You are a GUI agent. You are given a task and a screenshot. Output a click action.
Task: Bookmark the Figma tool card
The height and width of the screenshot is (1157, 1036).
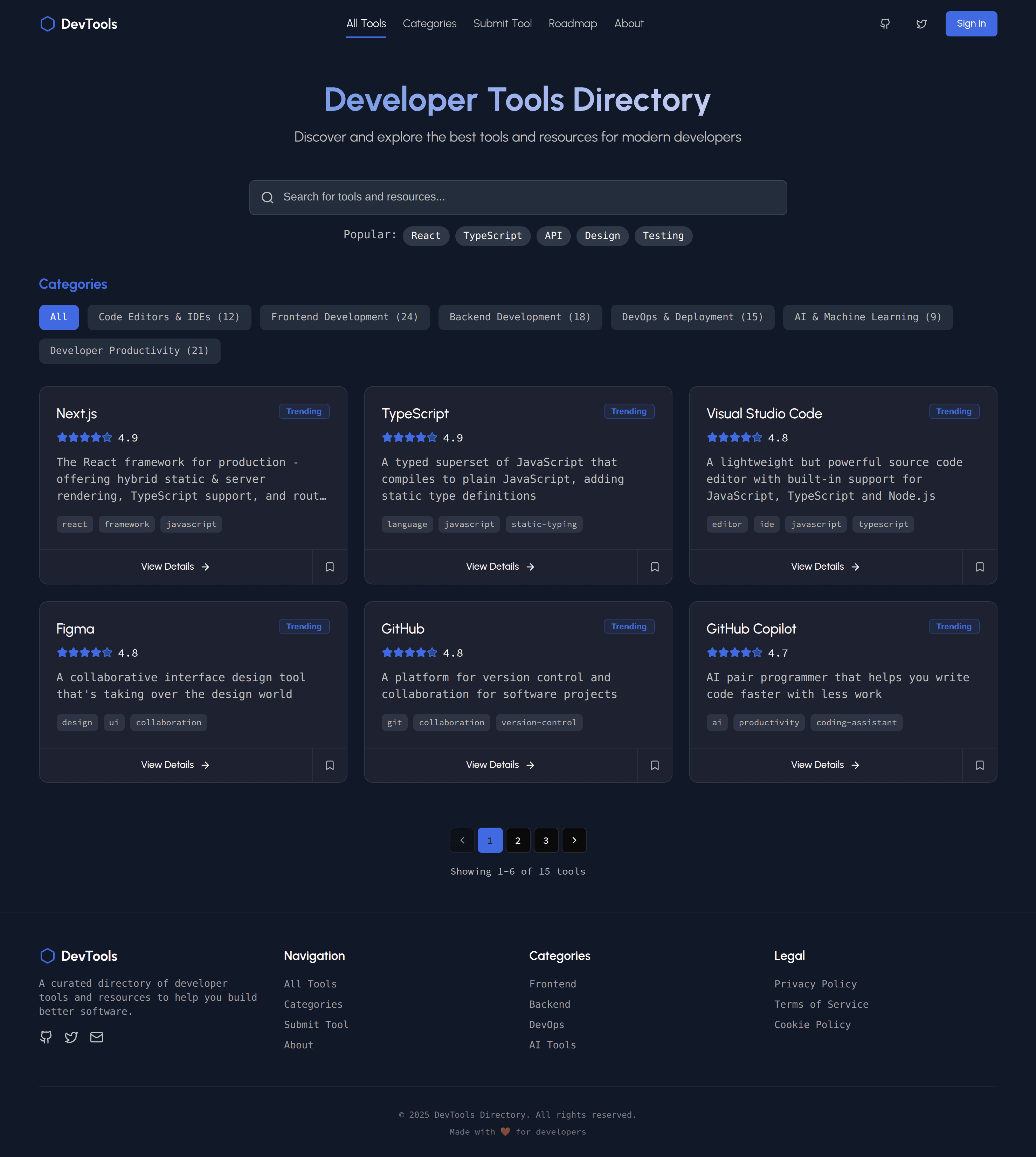click(330, 765)
